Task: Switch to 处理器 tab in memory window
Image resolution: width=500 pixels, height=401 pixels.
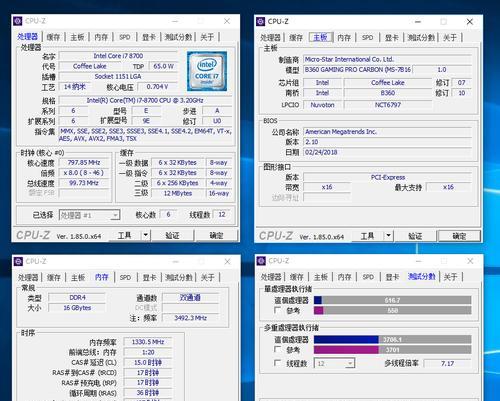Action: coord(28,277)
